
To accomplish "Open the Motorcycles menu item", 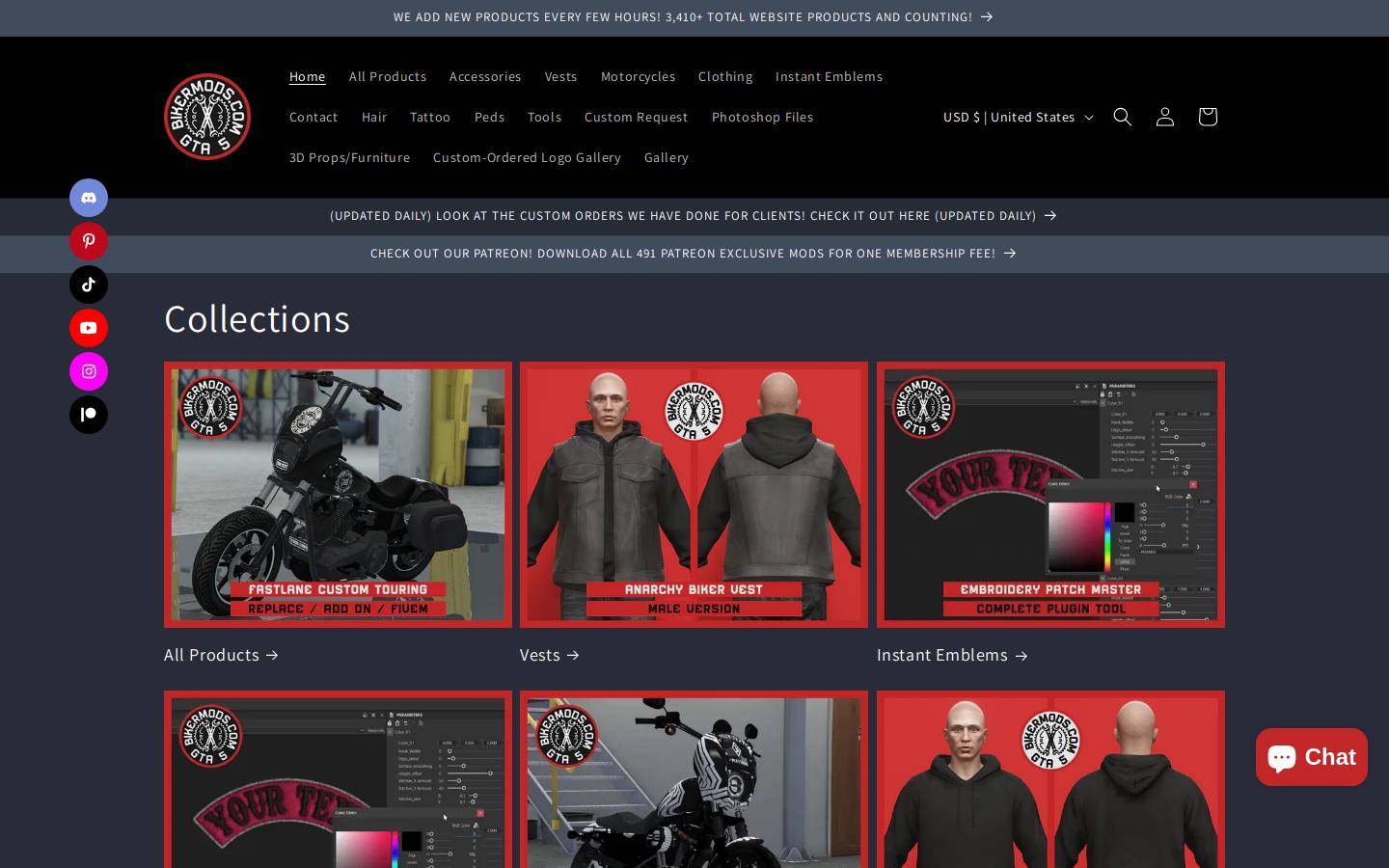I will 638,76.
